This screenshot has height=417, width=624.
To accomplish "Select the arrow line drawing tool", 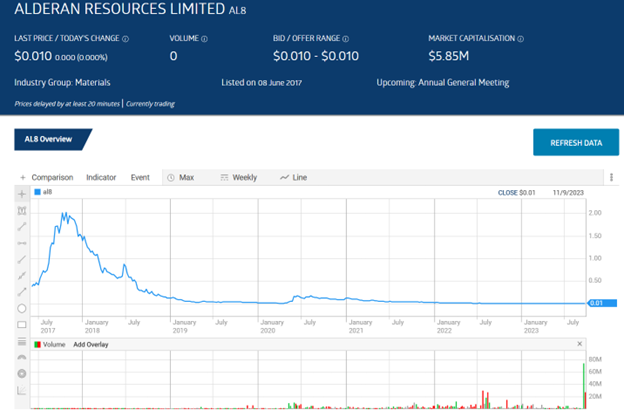I will click(22, 292).
